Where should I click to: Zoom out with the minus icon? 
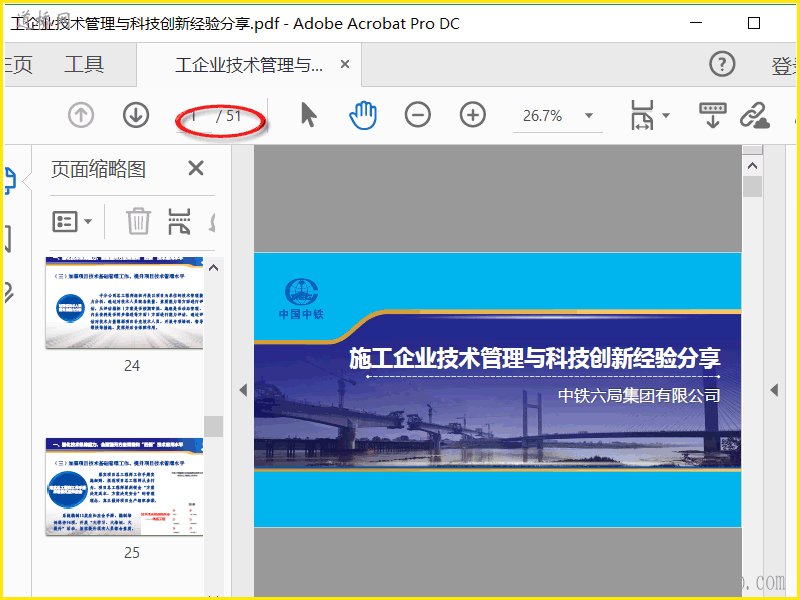coord(418,115)
